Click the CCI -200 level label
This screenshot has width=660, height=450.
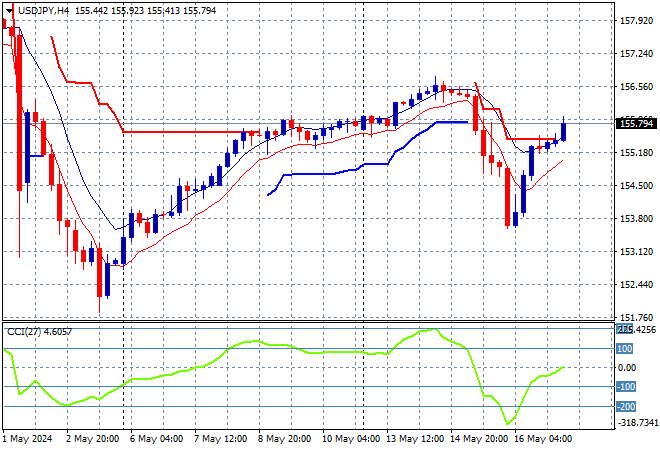tap(626, 407)
